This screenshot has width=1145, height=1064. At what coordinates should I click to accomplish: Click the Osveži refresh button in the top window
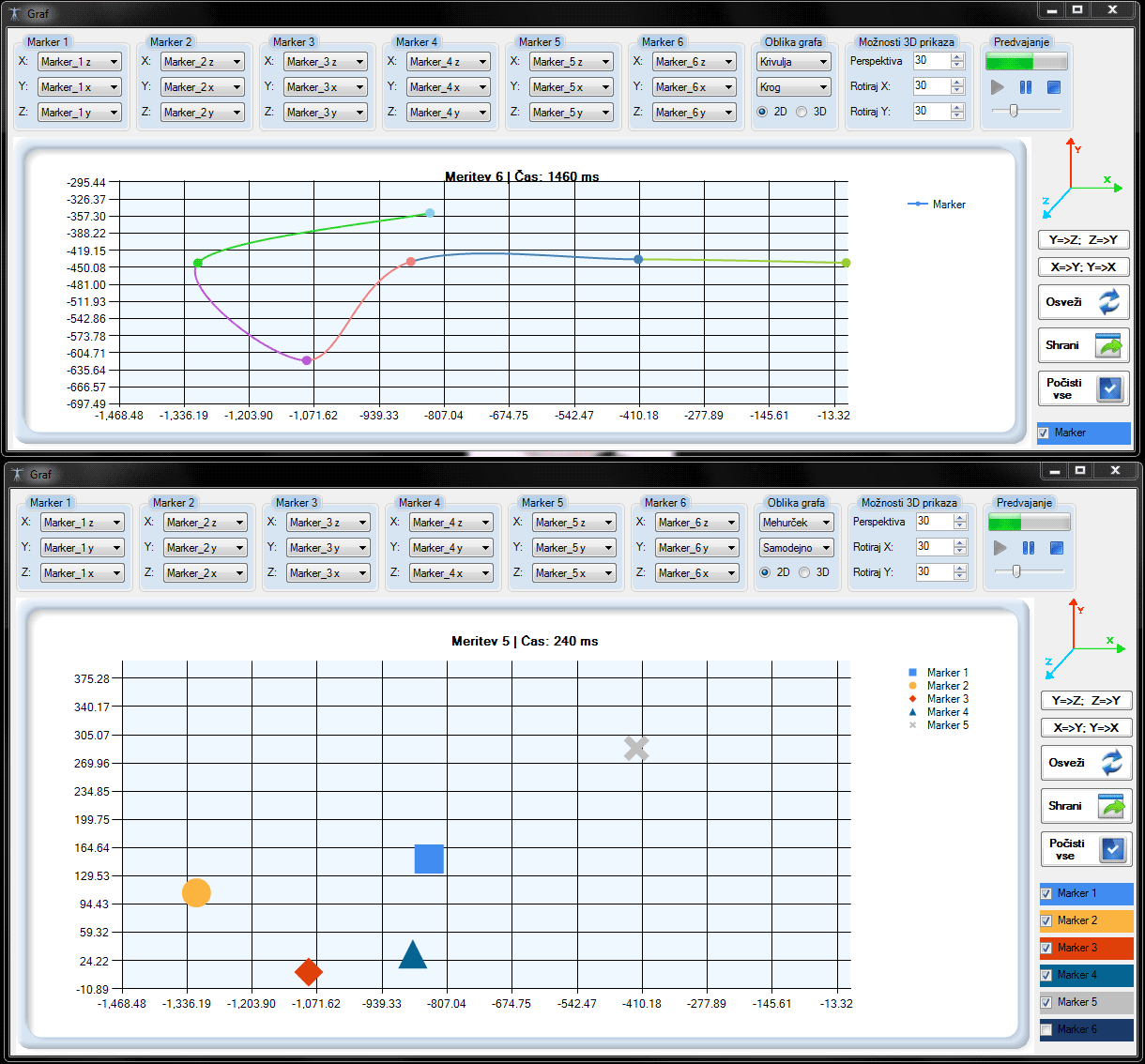pyautogui.click(x=1084, y=302)
